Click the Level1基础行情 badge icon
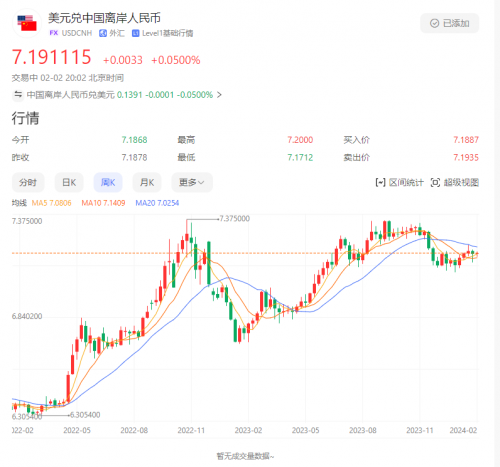This screenshot has width=500, height=467. (135, 33)
